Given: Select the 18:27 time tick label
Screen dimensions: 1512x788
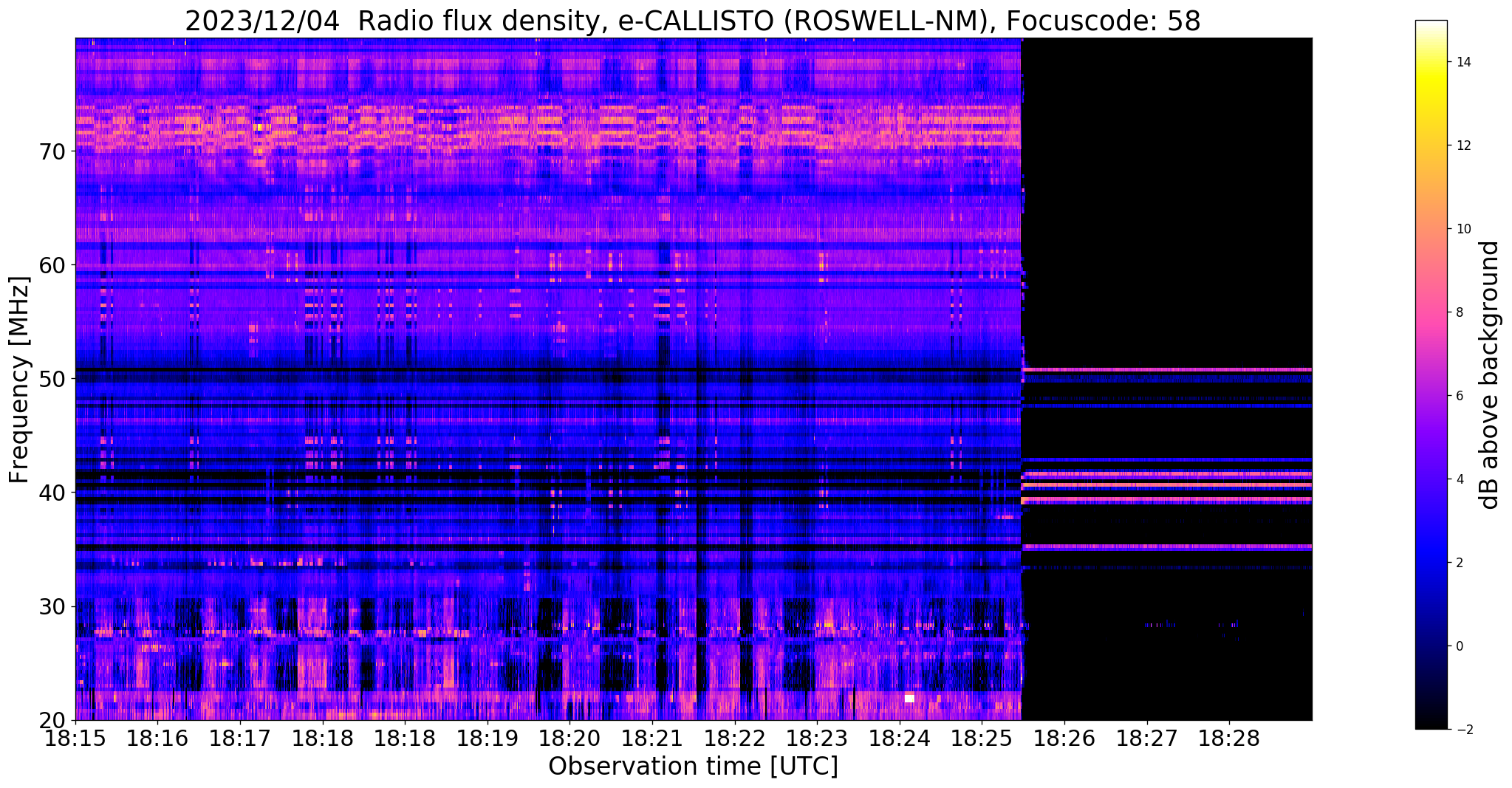Looking at the screenshot, I should pyautogui.click(x=1147, y=739).
